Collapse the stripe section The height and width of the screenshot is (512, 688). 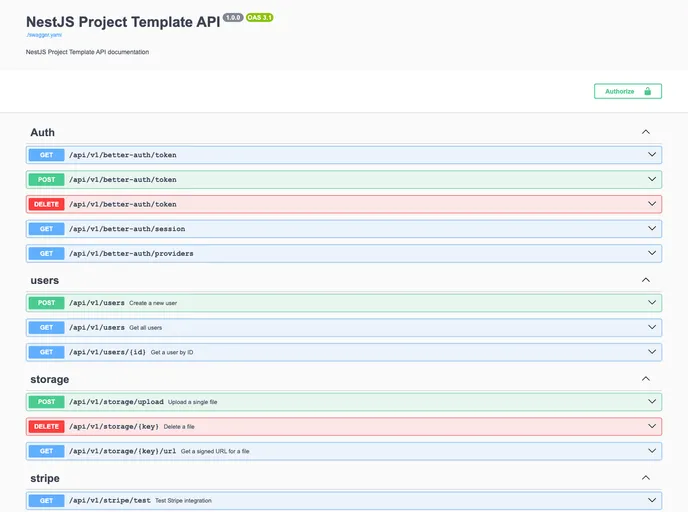coord(645,478)
